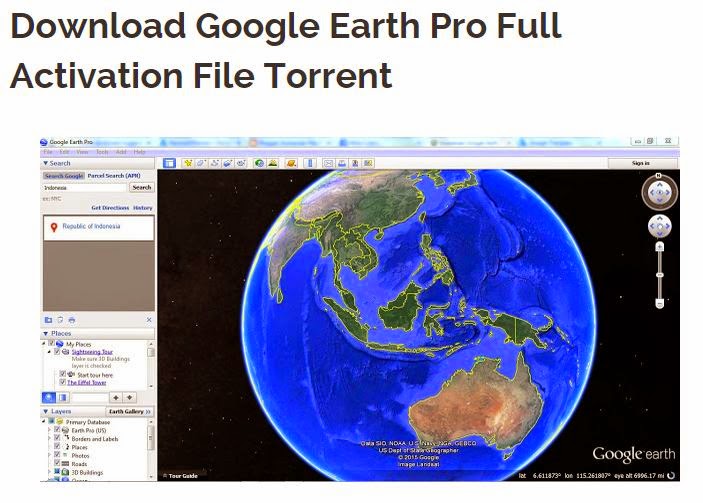Switch planets via the Saturn icon
703x503 pixels.
(x=291, y=163)
